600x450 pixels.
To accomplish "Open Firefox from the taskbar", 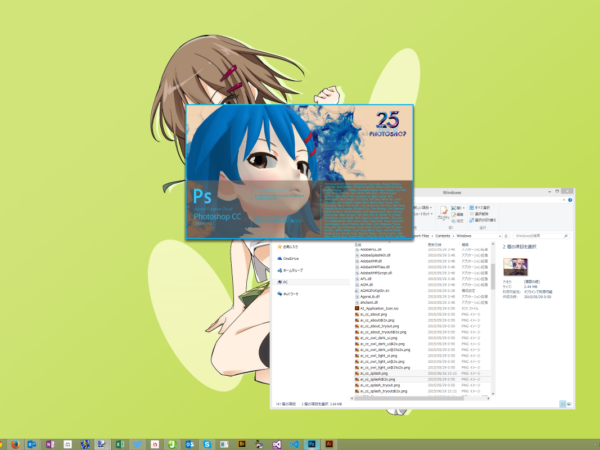I will click(x=15, y=444).
